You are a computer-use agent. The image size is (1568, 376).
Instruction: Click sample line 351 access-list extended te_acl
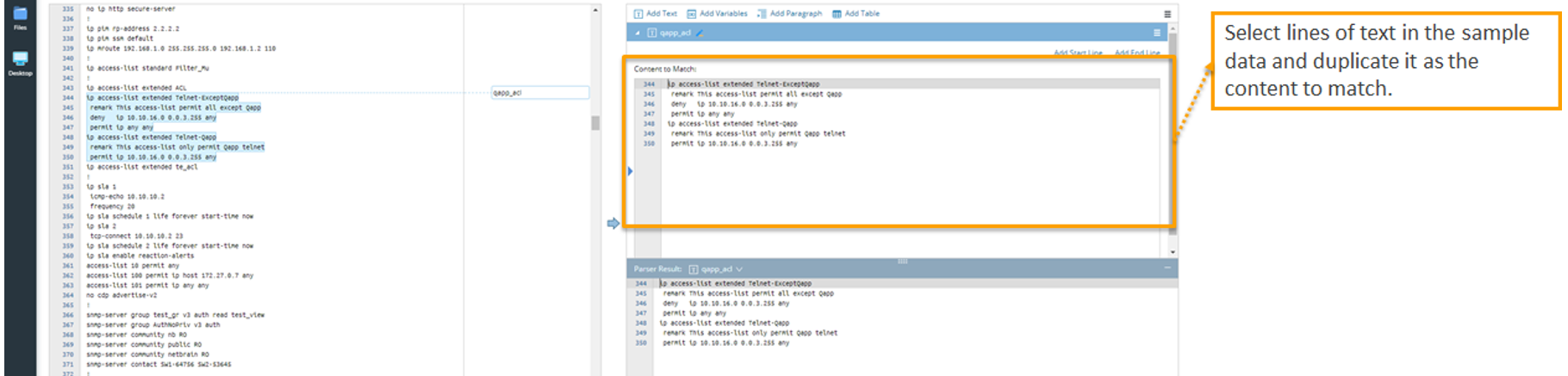142,167
